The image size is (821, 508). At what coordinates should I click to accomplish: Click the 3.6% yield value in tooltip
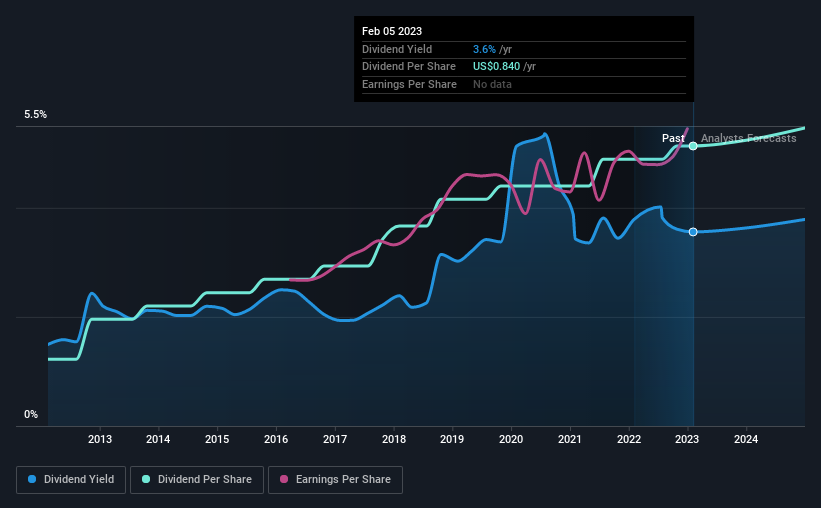point(484,49)
